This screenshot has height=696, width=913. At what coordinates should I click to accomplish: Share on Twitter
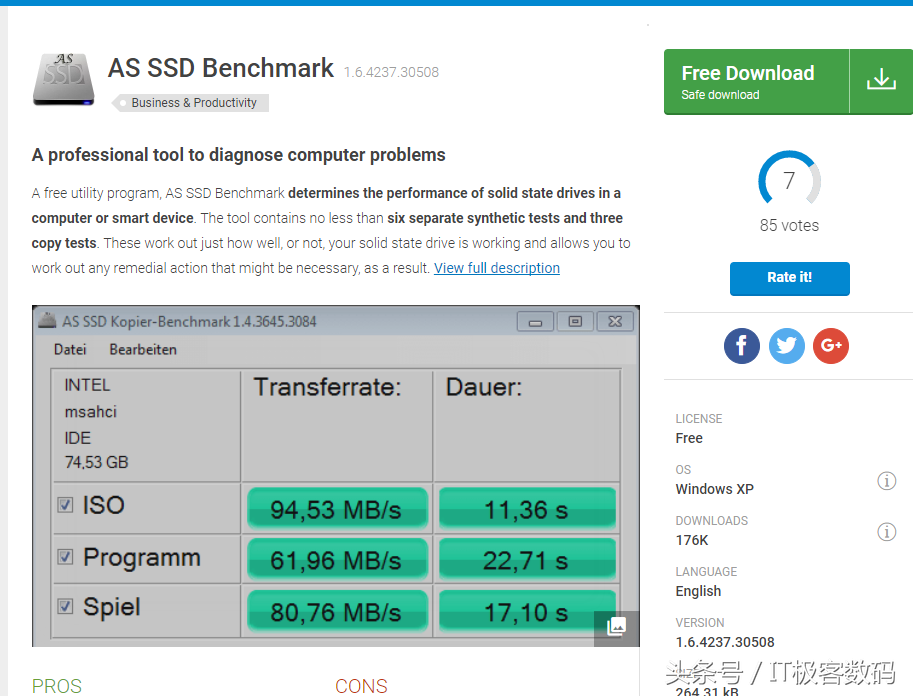click(x=787, y=346)
